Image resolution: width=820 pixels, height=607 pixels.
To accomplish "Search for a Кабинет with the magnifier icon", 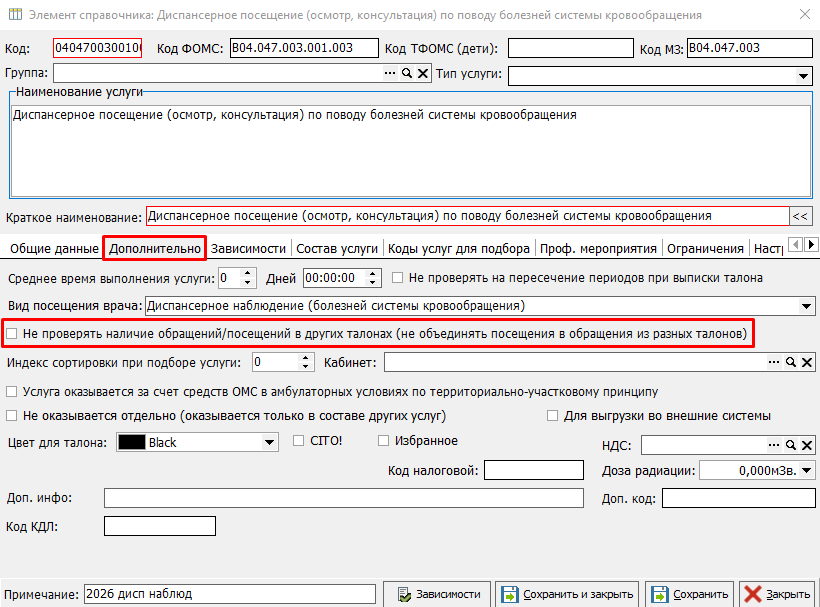I will point(791,362).
